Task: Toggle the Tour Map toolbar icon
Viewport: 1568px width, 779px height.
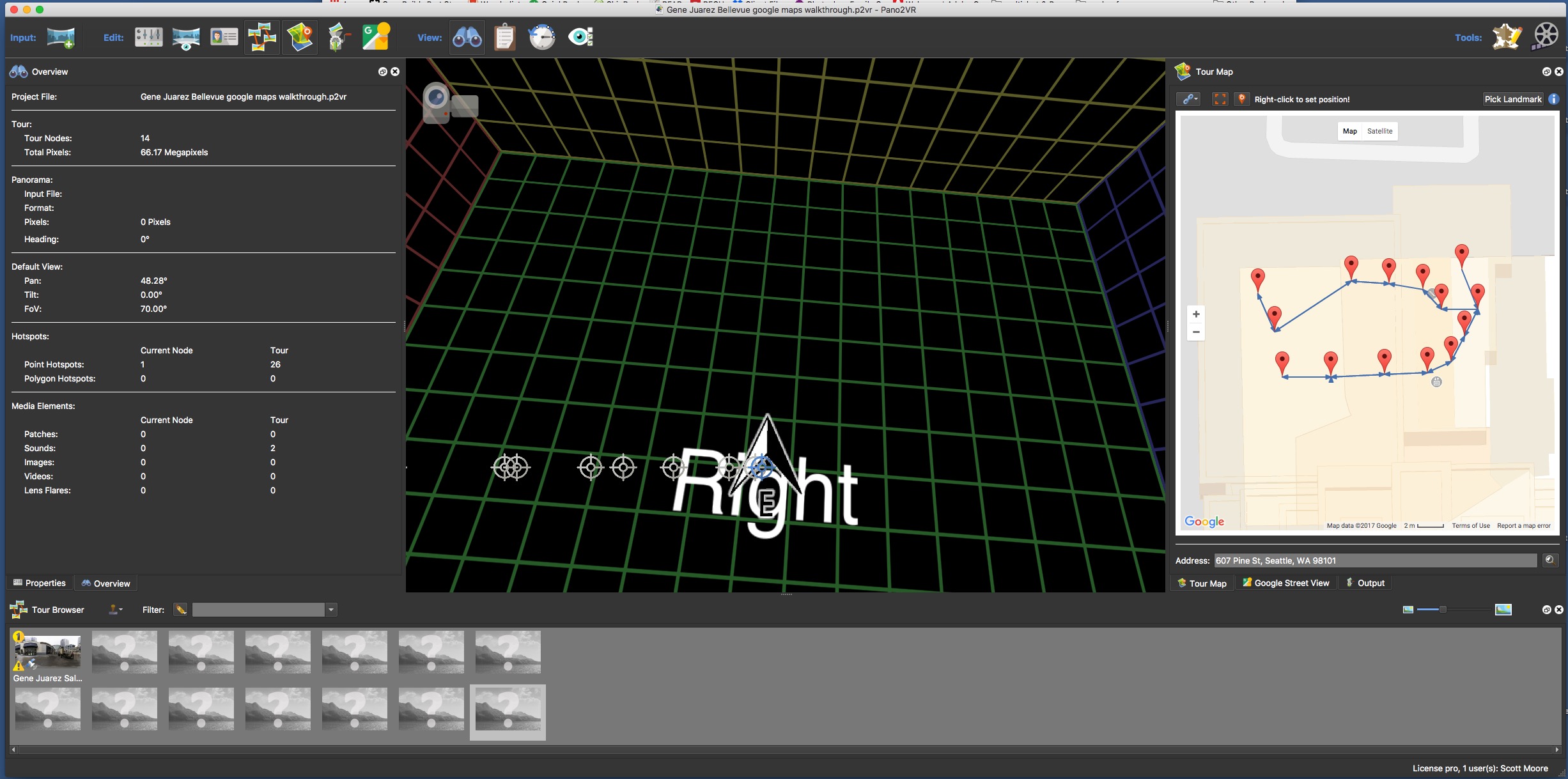Action: [x=300, y=37]
